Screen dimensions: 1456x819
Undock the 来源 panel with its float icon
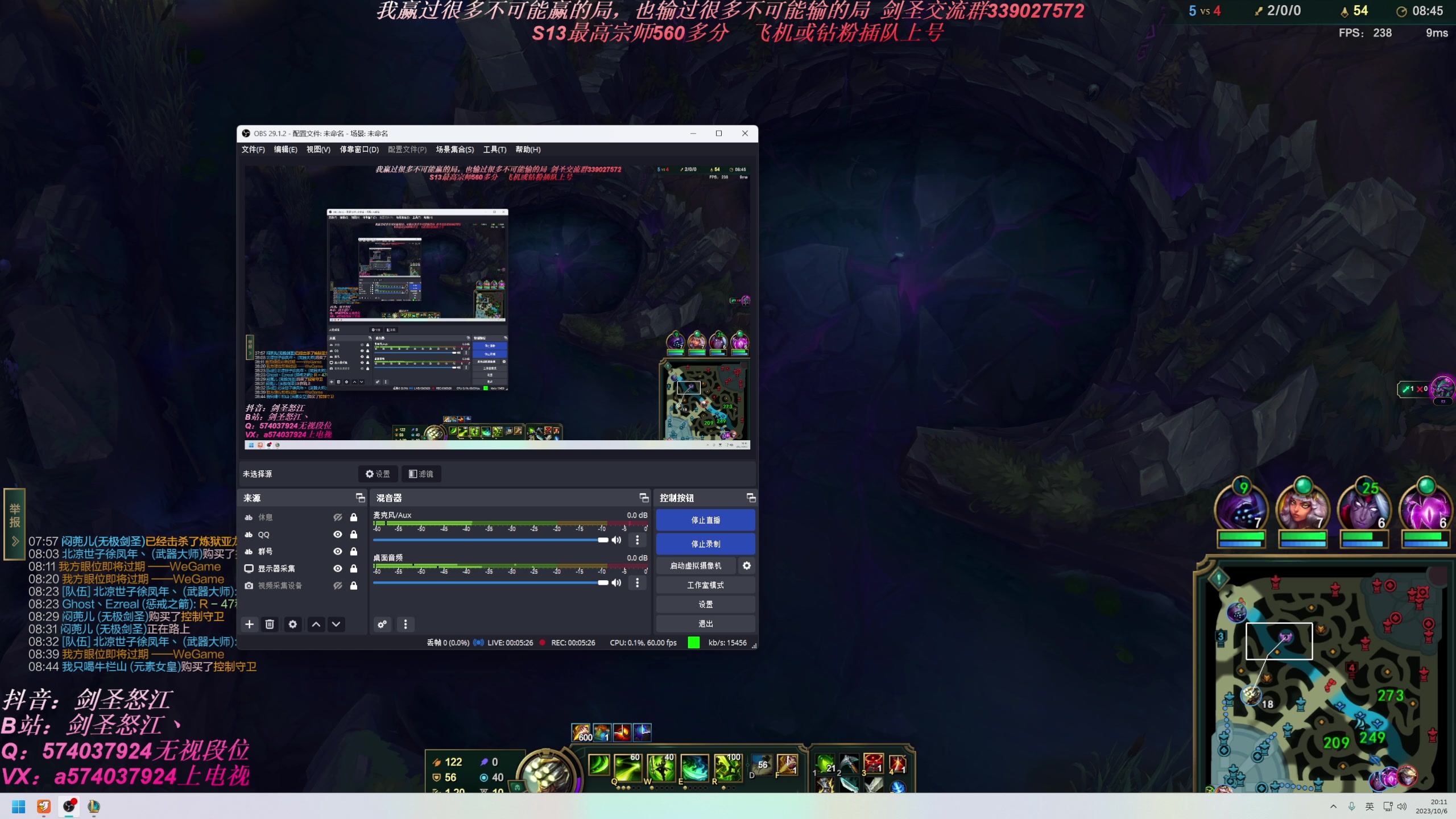pyautogui.click(x=361, y=498)
